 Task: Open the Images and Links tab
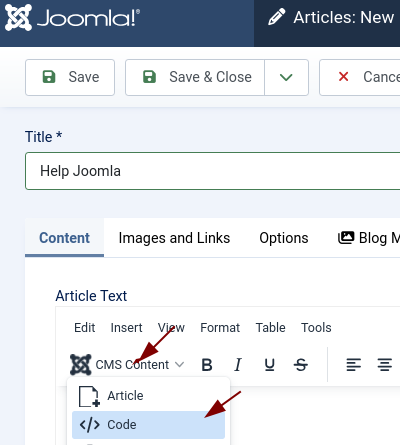pyautogui.click(x=174, y=238)
